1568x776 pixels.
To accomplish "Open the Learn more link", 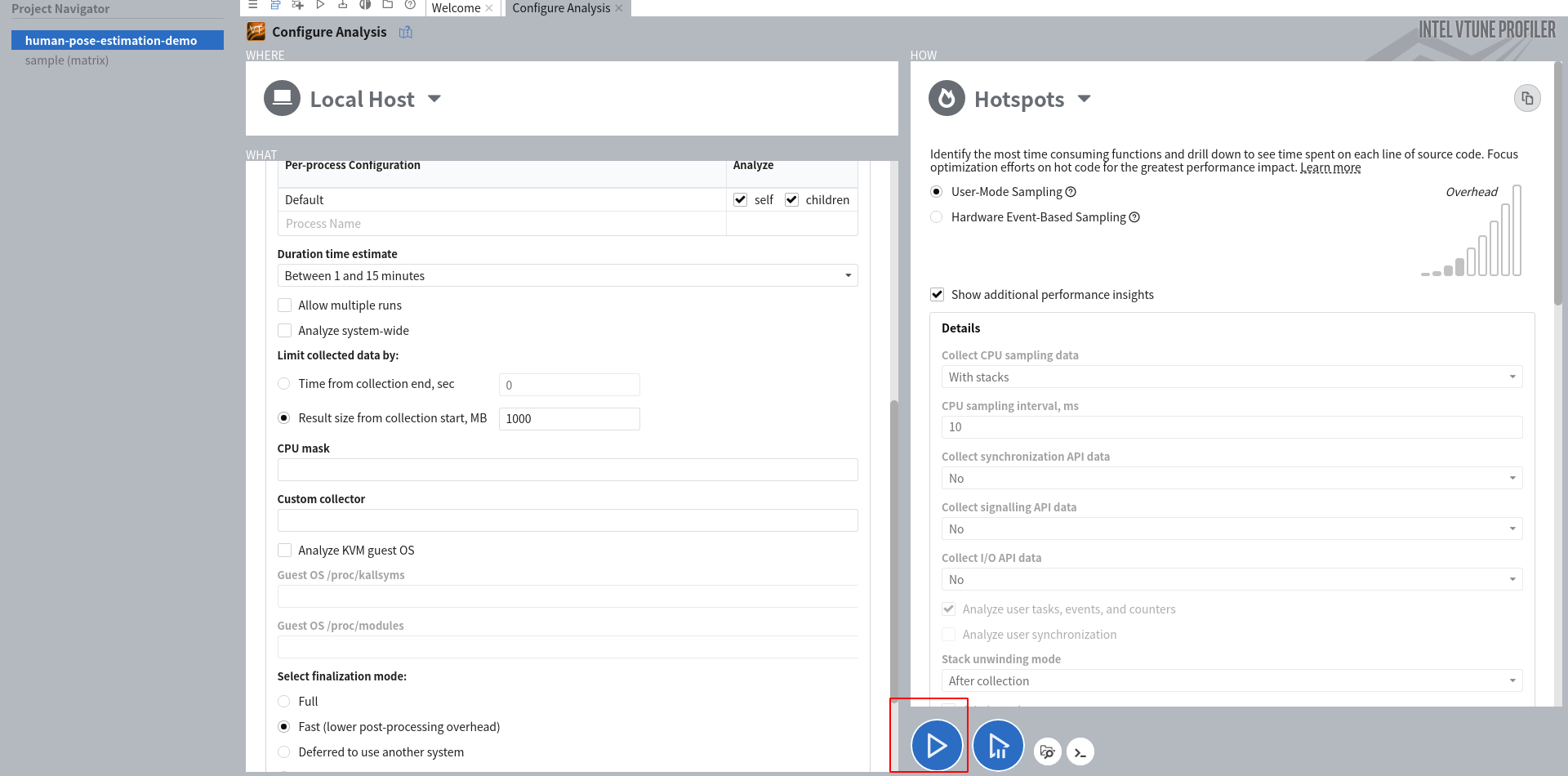I will click(1330, 167).
